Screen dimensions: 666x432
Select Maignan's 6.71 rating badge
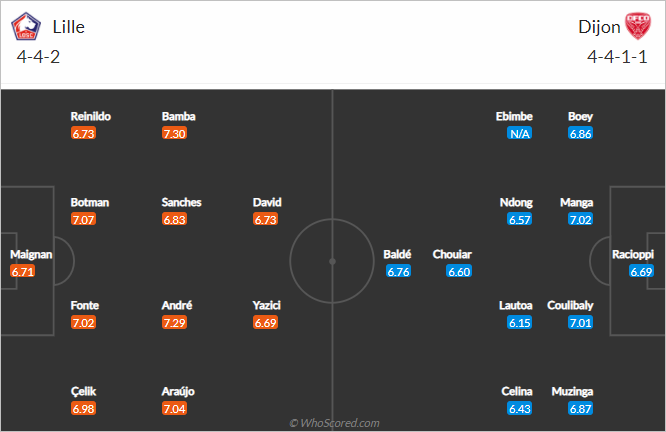click(23, 271)
